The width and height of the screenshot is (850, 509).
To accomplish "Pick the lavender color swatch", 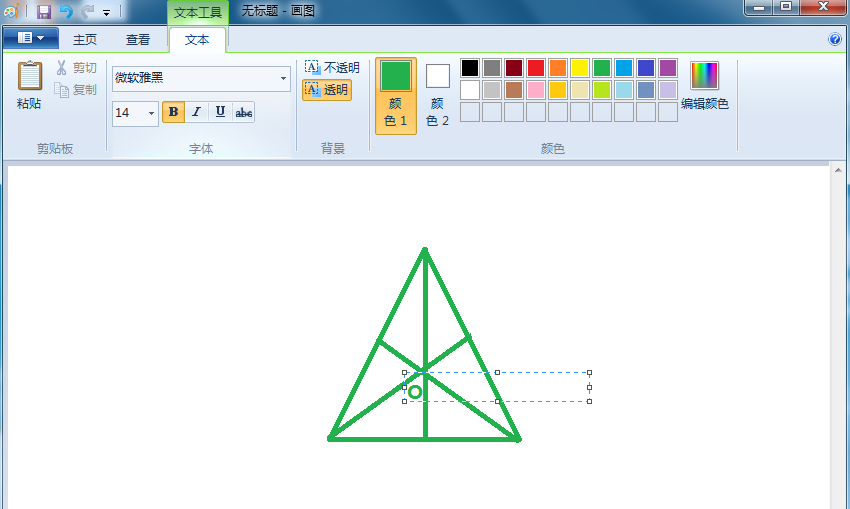I will (x=668, y=90).
